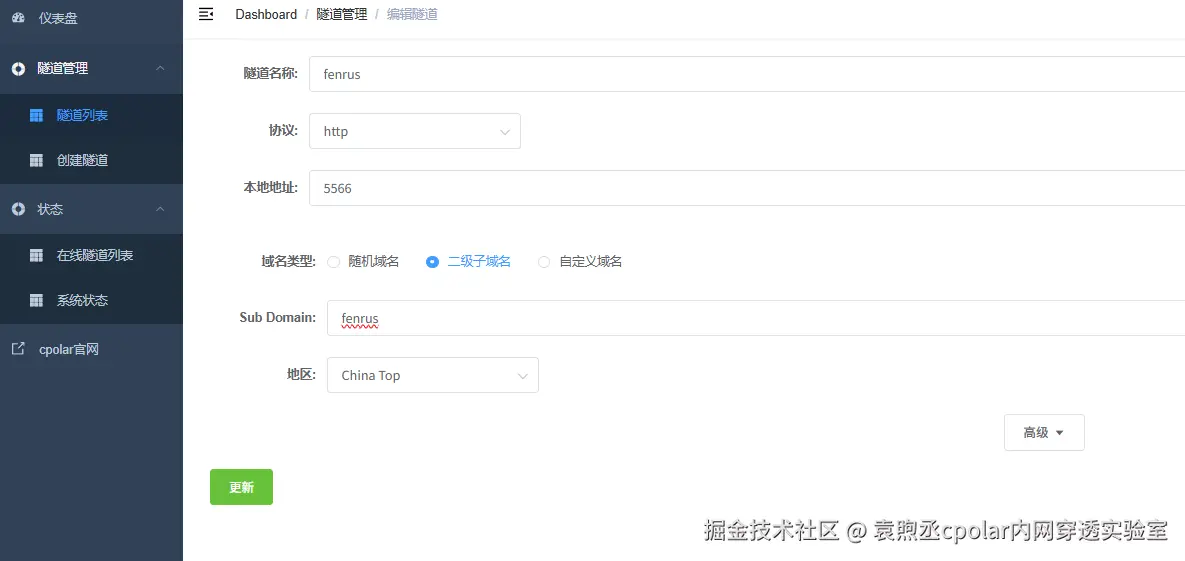Click the 隧道名称 input field
Image resolution: width=1185 pixels, height=561 pixels.
click(x=747, y=74)
